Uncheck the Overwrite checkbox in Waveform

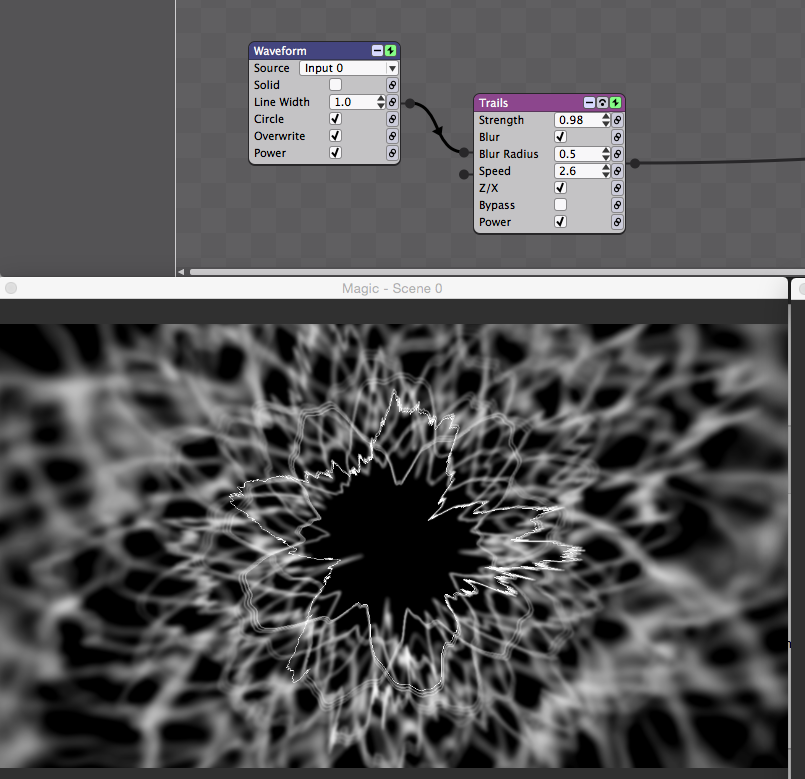point(335,136)
